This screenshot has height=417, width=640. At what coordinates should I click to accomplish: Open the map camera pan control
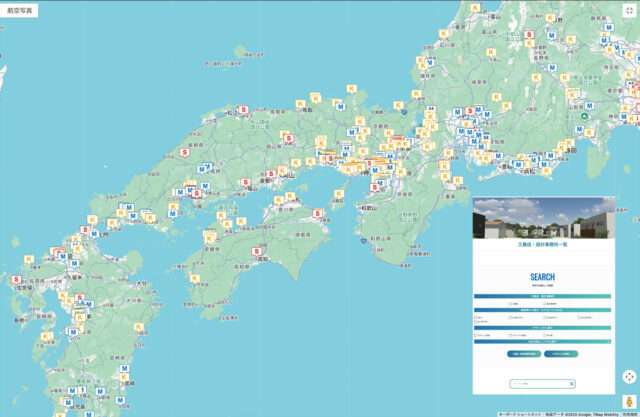628,377
